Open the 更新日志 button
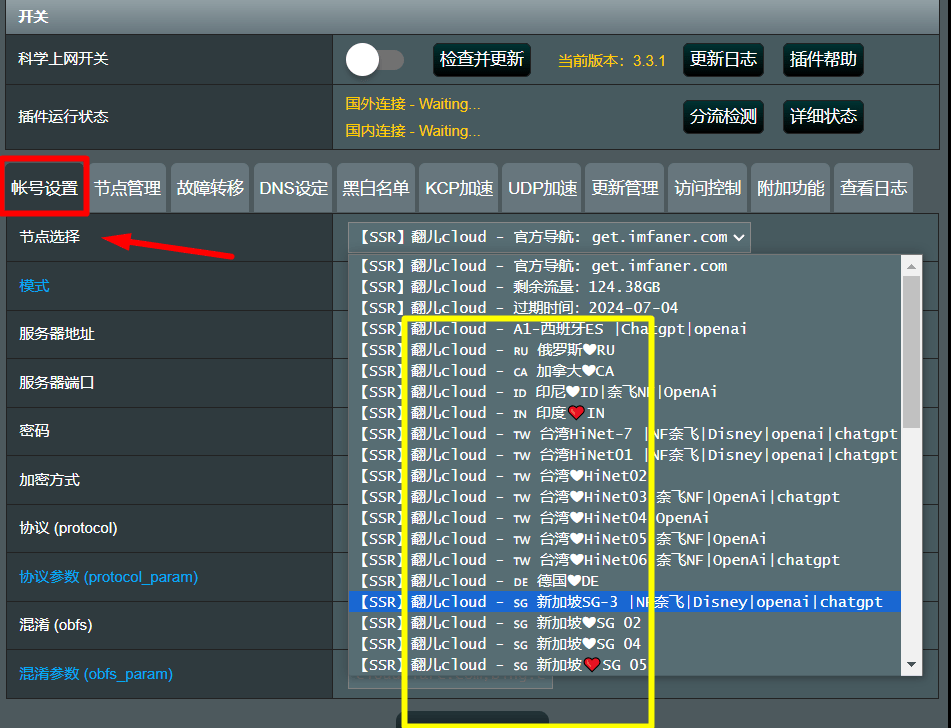Image resolution: width=951 pixels, height=728 pixels. click(x=723, y=59)
